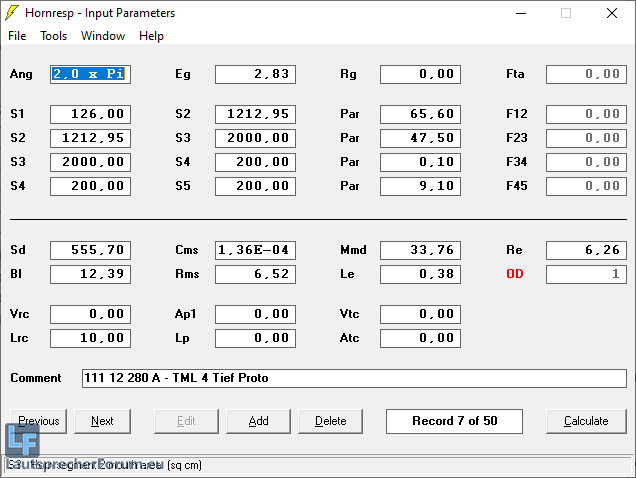Go to the Previous record

39,421
